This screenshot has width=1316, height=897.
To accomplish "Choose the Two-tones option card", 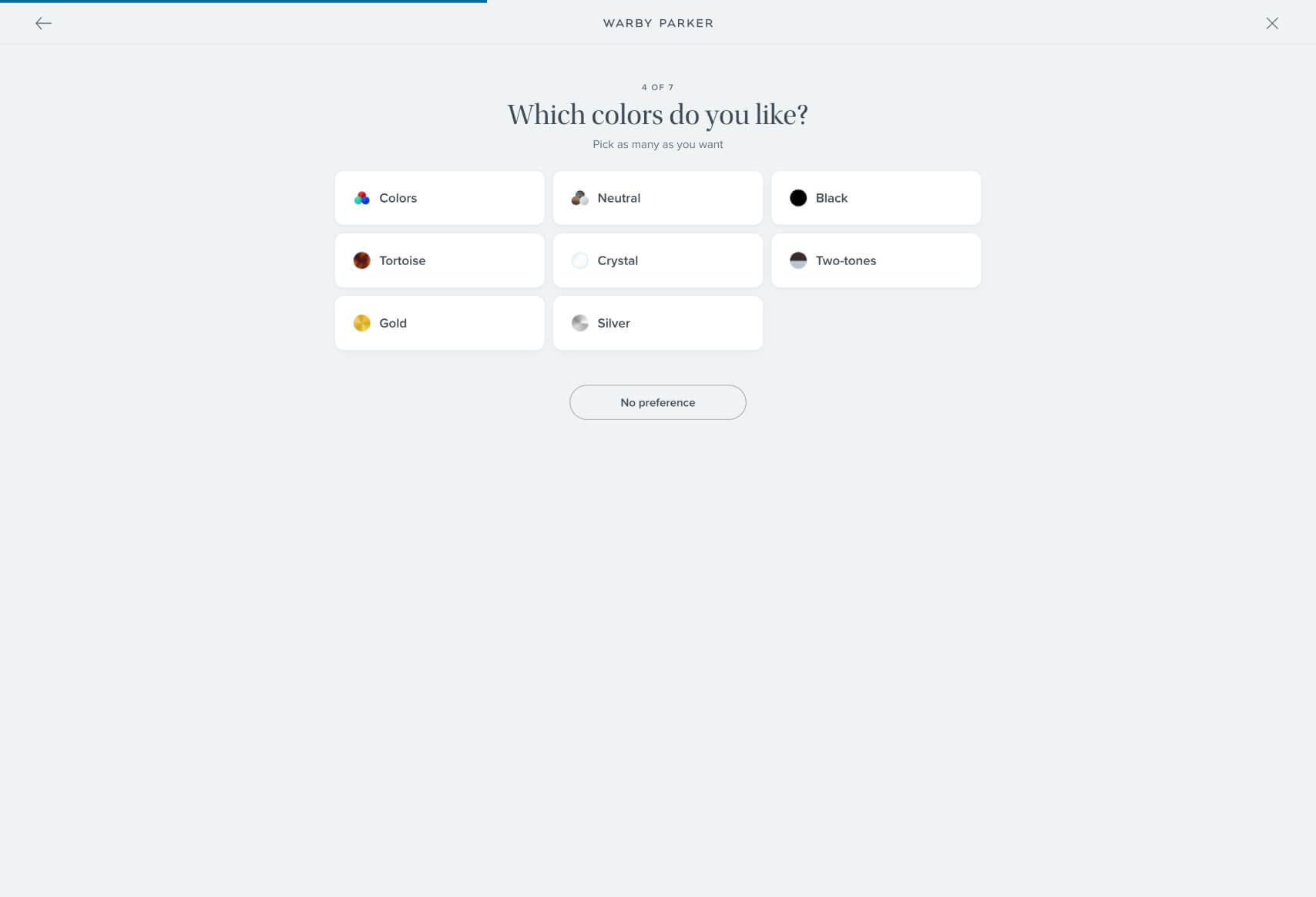I will click(876, 260).
